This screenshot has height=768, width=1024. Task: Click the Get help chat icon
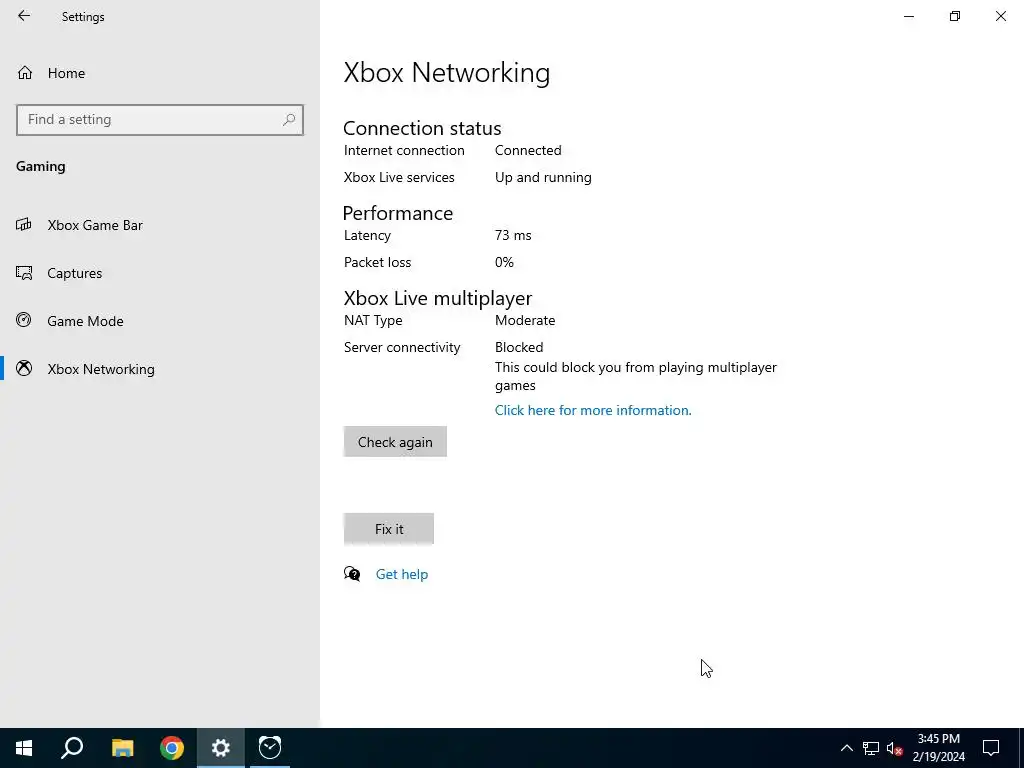click(352, 574)
